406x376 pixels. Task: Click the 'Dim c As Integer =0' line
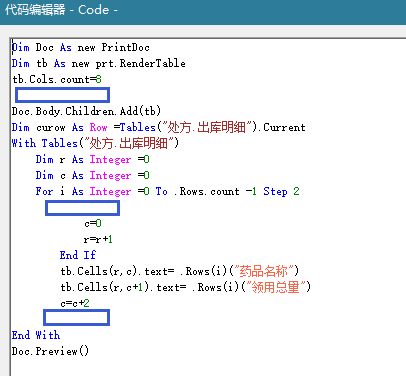[x=93, y=175]
